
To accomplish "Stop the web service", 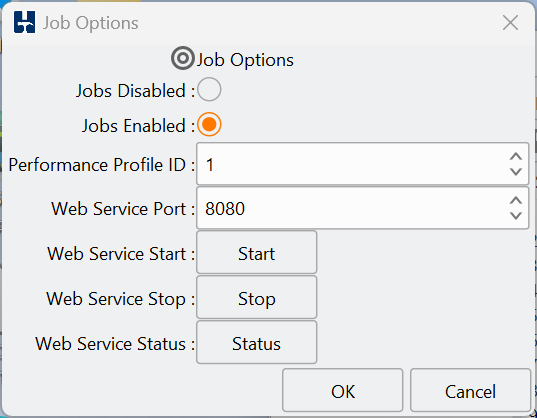I will 257,297.
